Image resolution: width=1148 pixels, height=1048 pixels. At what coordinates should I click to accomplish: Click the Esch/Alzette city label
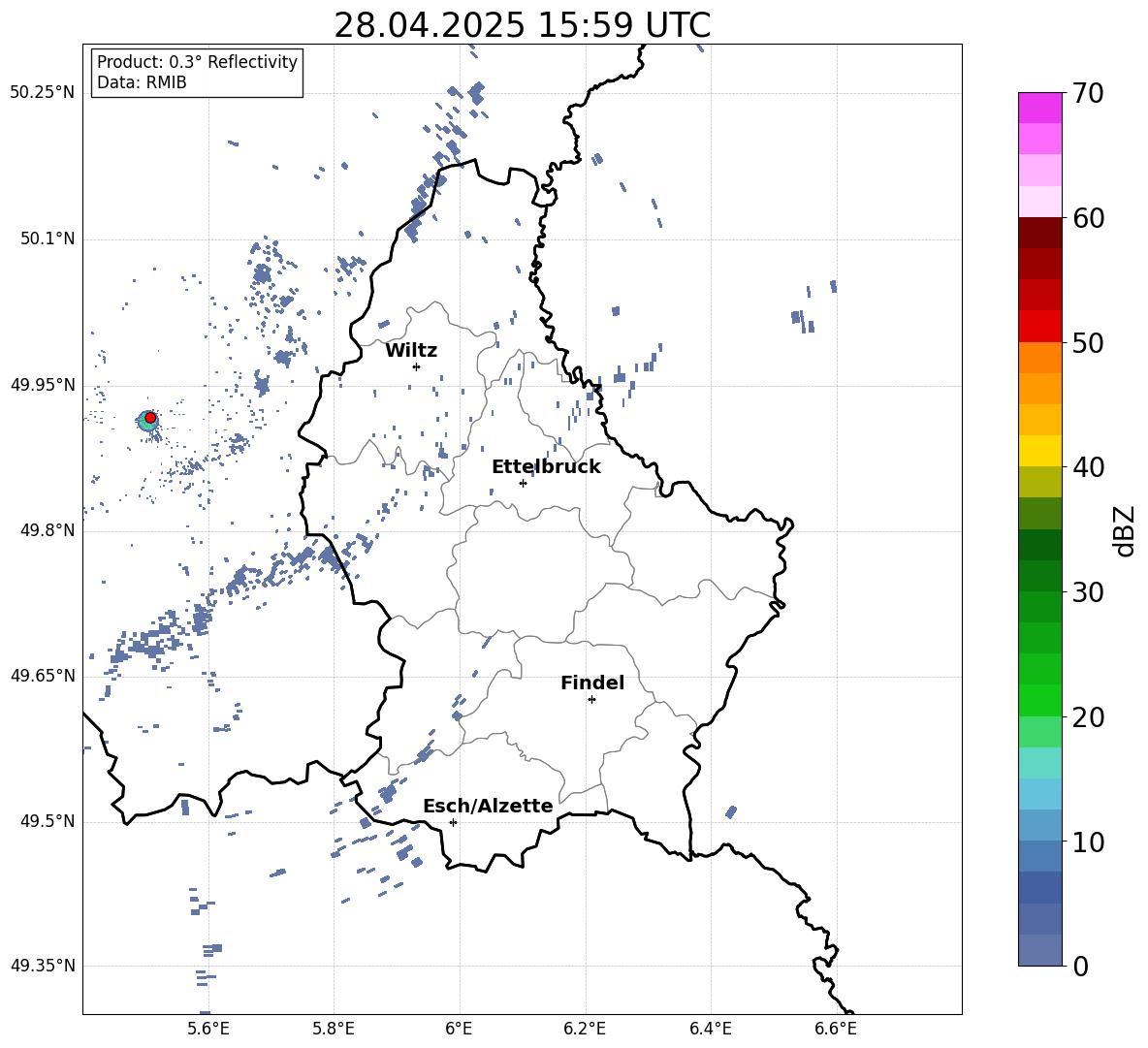tap(488, 806)
